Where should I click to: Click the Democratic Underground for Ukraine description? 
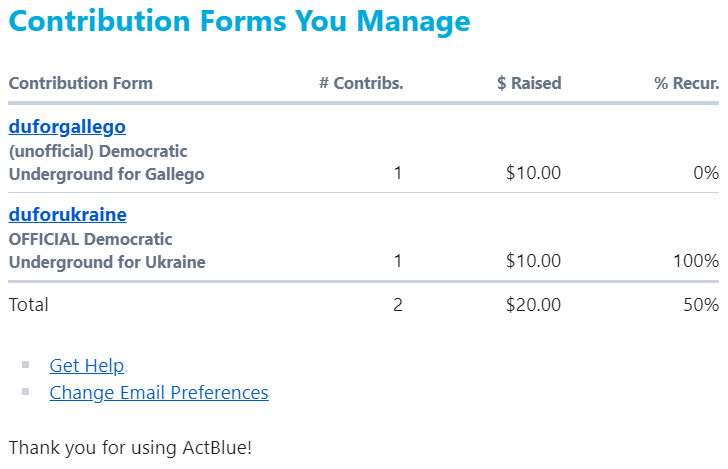click(107, 251)
